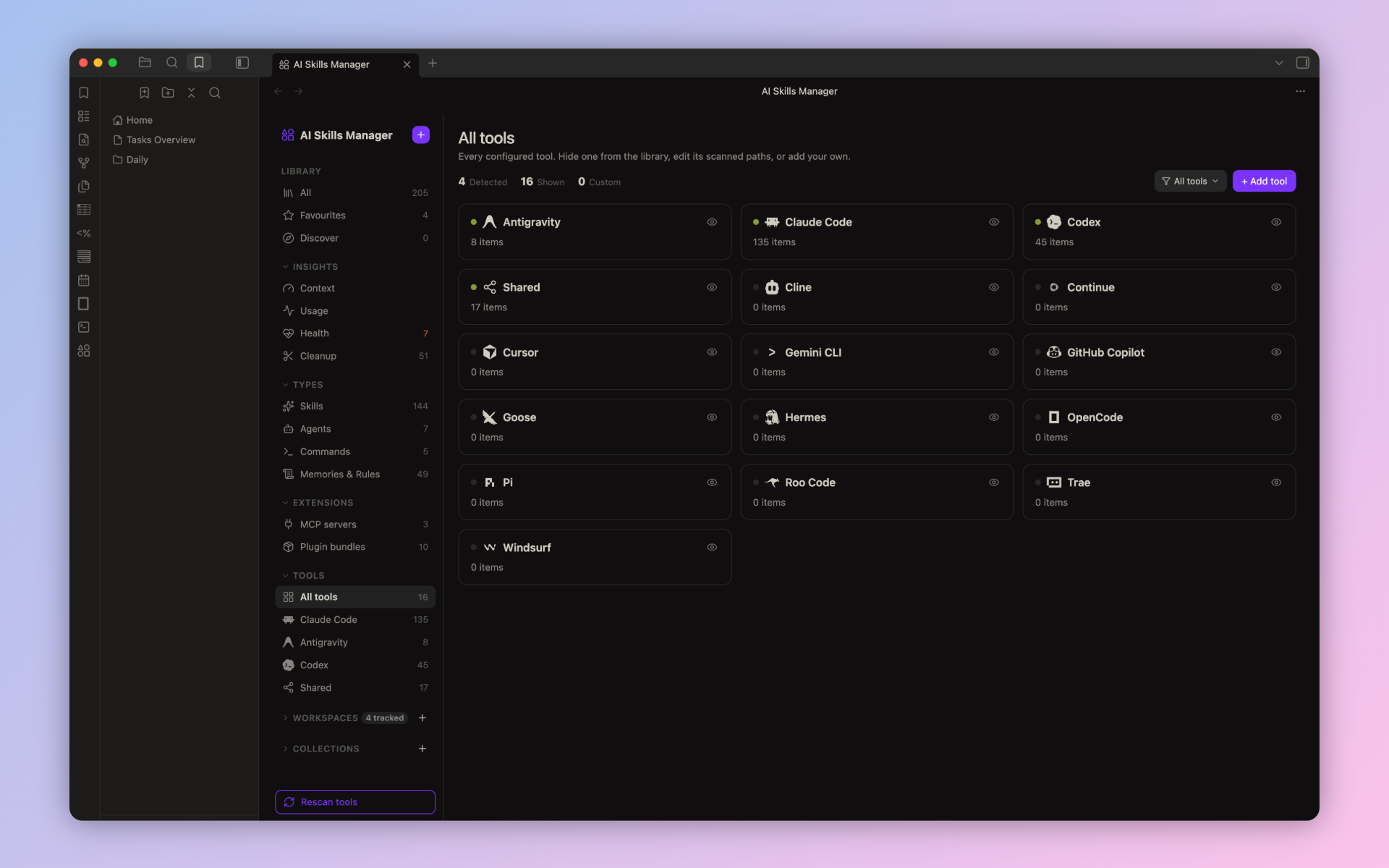Add a workspace with the plus icon
The height and width of the screenshot is (868, 1389).
(x=422, y=718)
